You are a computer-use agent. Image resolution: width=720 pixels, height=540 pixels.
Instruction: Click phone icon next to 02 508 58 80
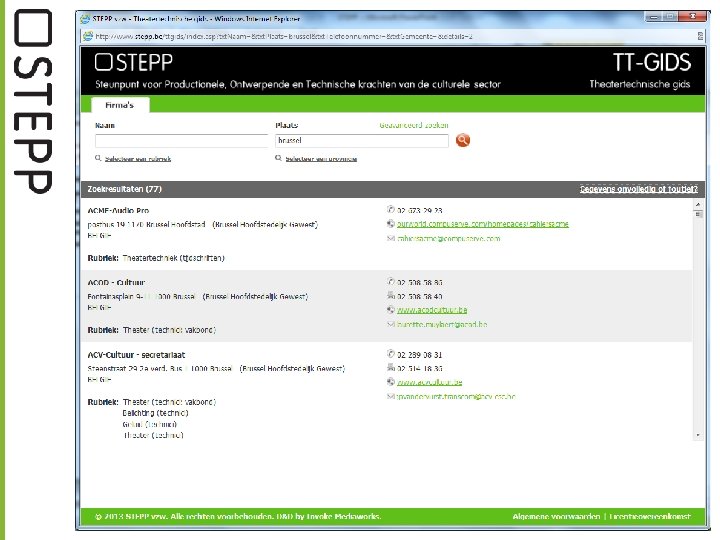click(x=391, y=281)
